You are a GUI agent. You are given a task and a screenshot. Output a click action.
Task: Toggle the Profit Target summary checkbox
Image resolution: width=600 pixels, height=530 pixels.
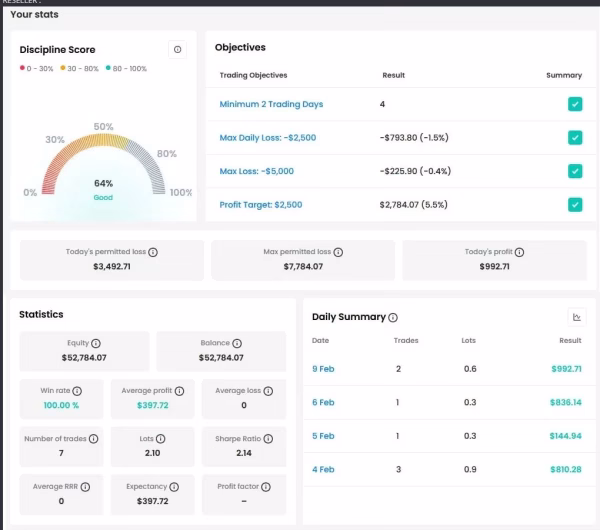[x=575, y=205]
